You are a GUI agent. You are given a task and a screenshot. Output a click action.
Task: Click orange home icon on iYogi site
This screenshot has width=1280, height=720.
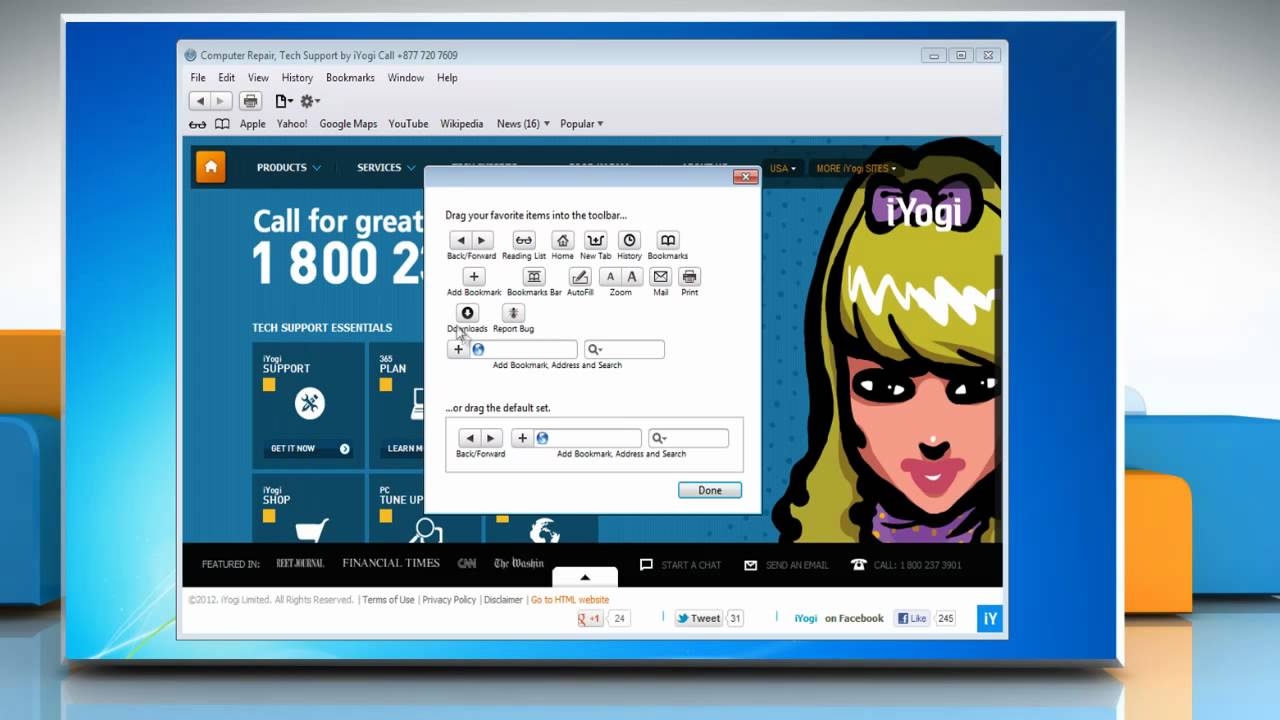pyautogui.click(x=210, y=167)
